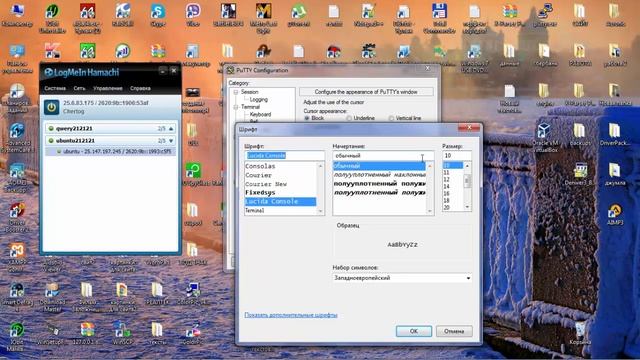Screen dimensions: 640x360
Task: Click Отмена in the font dialog
Action: [454, 331]
